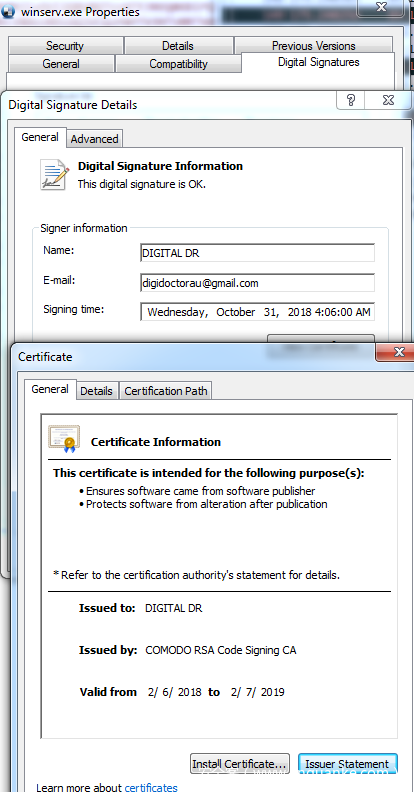414x792 pixels.
Task: Open the Previous Versions tab
Action: (314, 45)
